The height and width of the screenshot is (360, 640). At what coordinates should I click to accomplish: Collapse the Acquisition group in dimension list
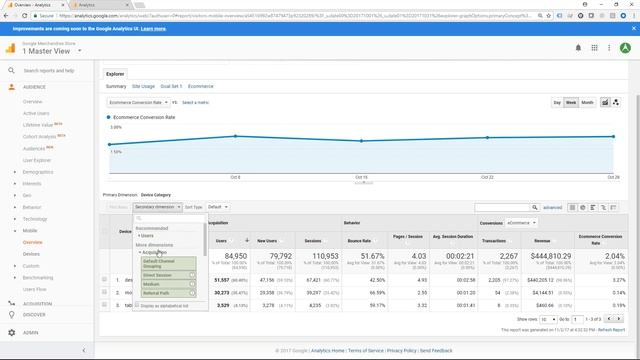coord(140,253)
